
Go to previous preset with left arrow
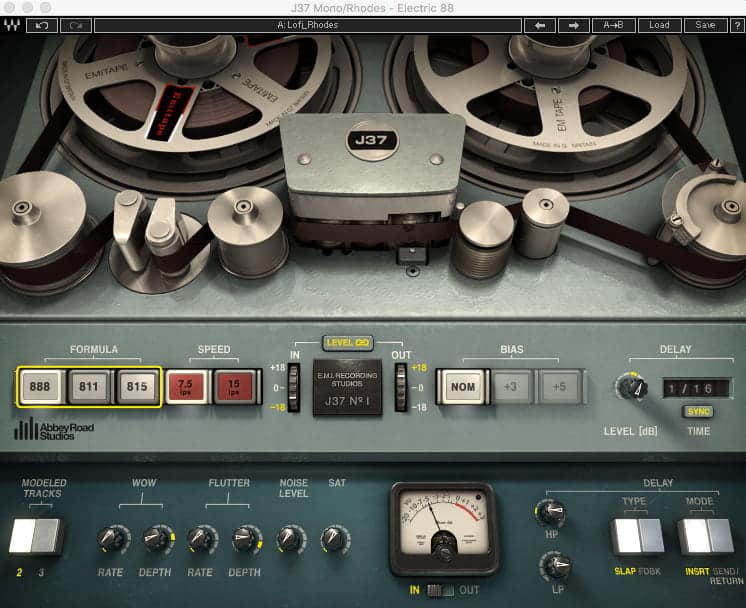click(540, 25)
